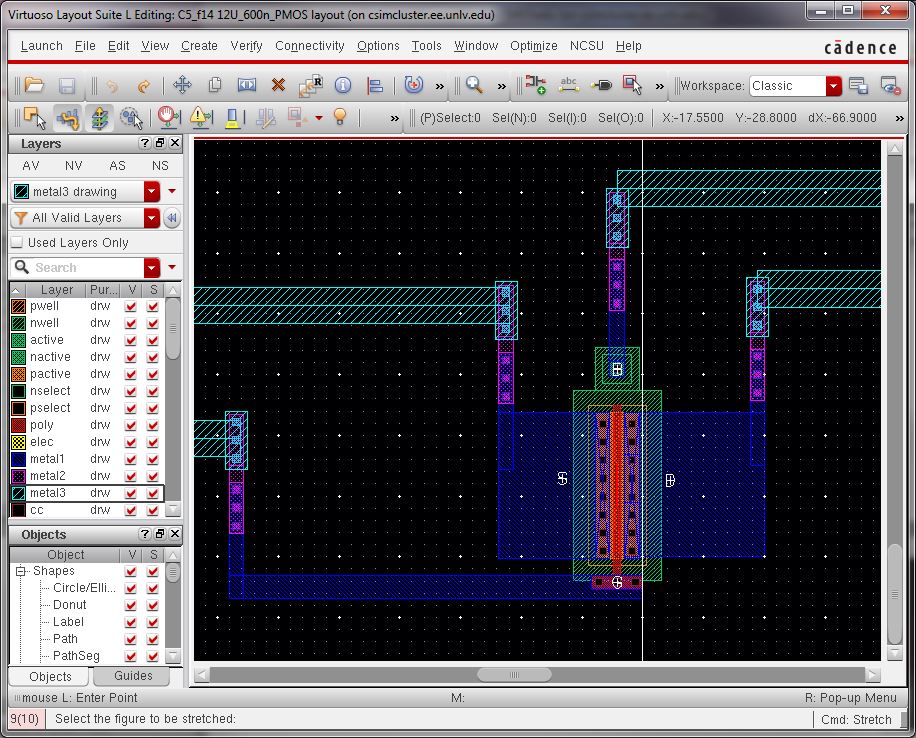Click the red X Delete icon
This screenshot has height=738, width=916.
pyautogui.click(x=278, y=86)
